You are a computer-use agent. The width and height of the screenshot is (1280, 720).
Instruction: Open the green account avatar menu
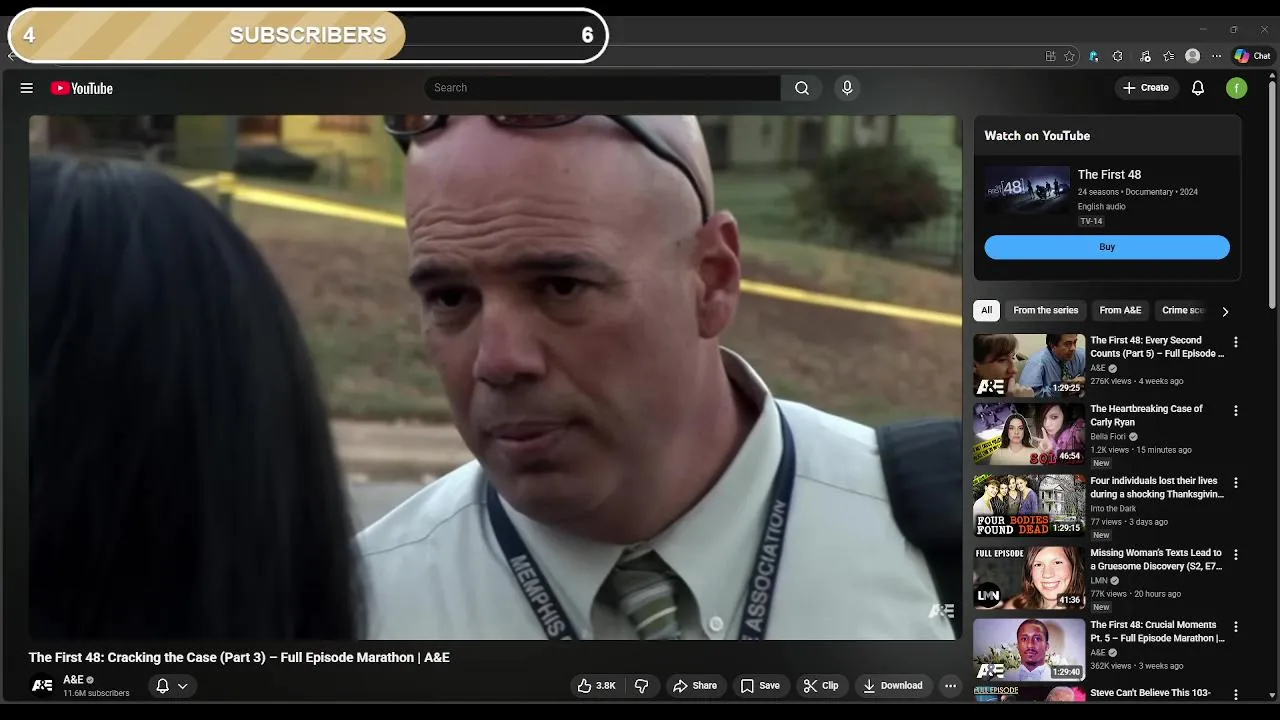pyautogui.click(x=1237, y=88)
